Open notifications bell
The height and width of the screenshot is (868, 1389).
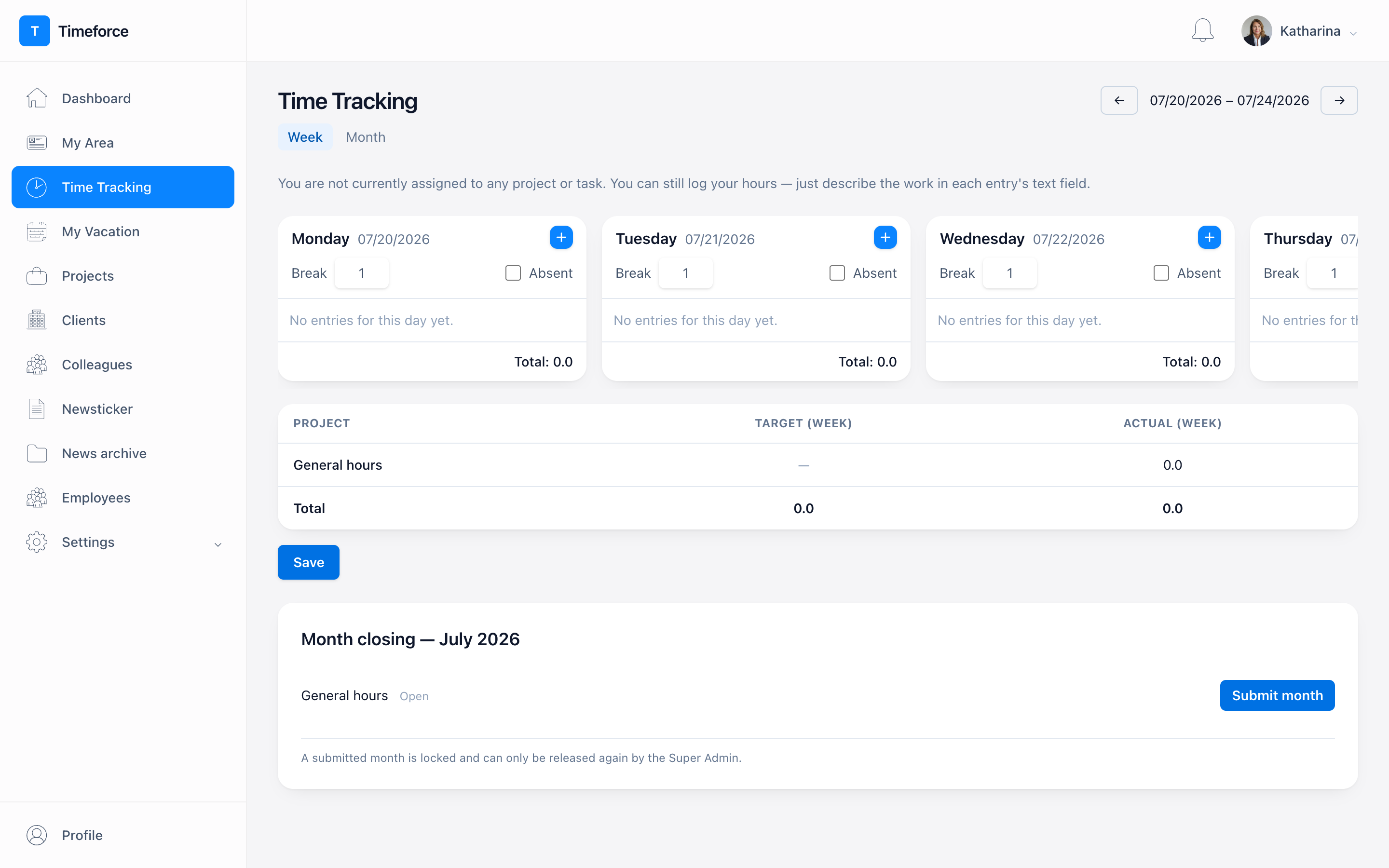pyautogui.click(x=1202, y=31)
